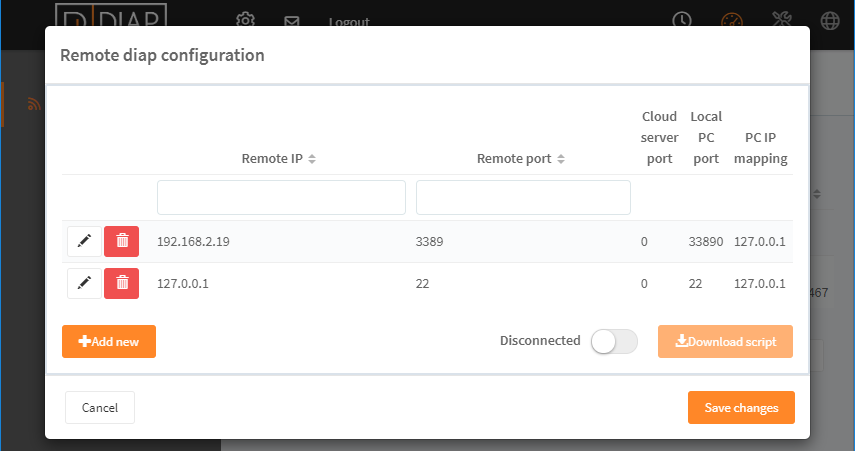
Task: Open the globe language icon
Action: (x=830, y=21)
